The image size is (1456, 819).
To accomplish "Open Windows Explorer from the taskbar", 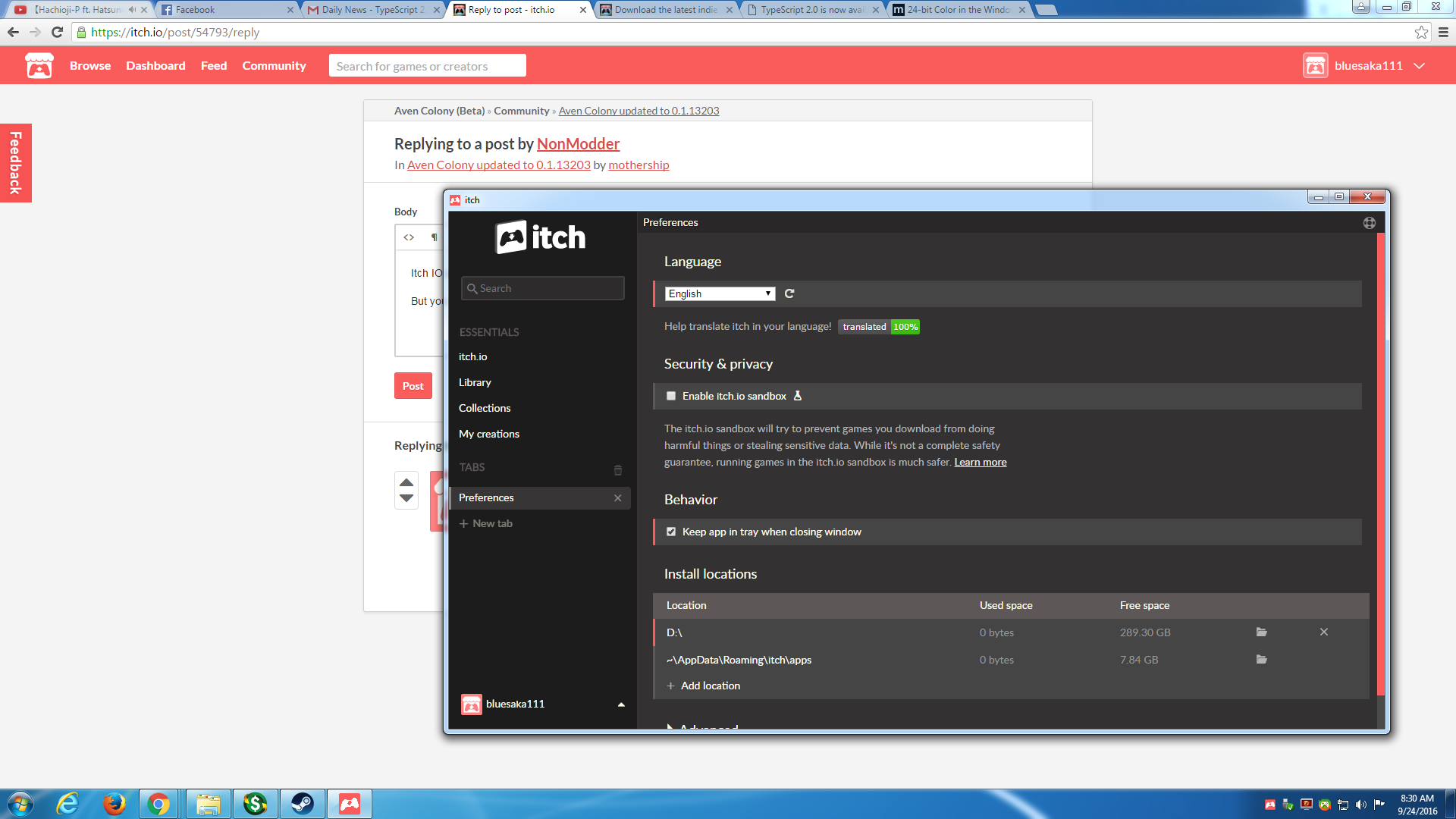I will click(209, 804).
